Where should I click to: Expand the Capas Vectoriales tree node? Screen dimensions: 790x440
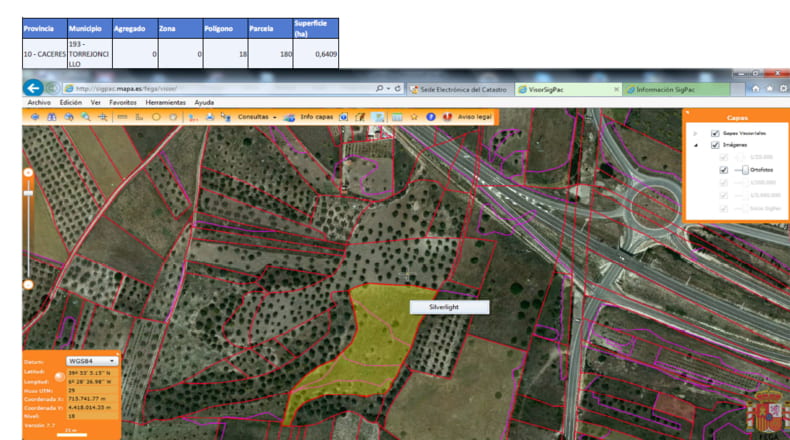coord(695,134)
